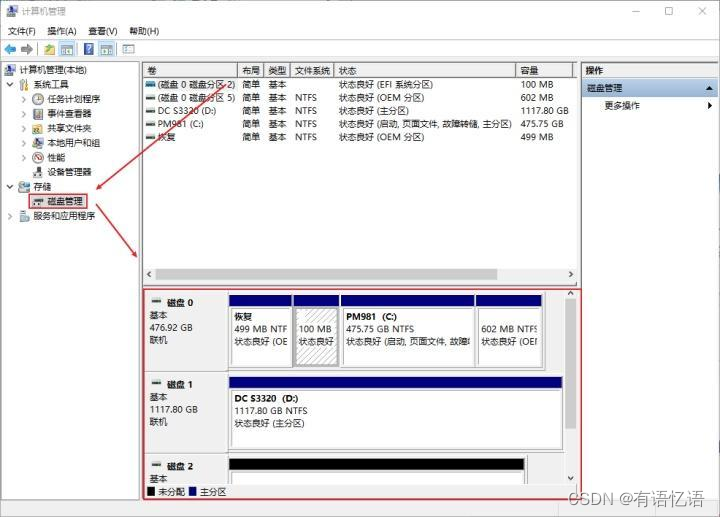
Task: Sort by the 类型 column header
Action: [277, 70]
